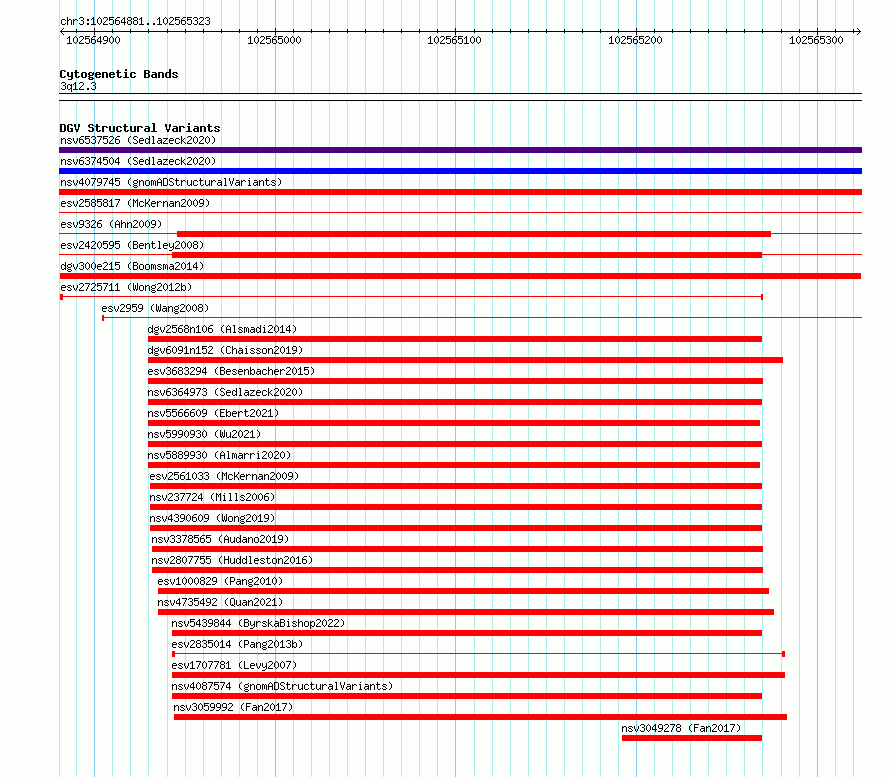Open esv1000829 (Pang2010) variant
This screenshot has width=890, height=777.
[220, 581]
